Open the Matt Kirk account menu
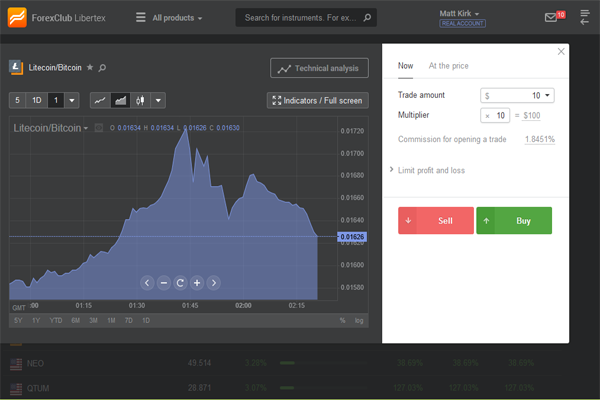The width and height of the screenshot is (600, 400). (x=459, y=13)
